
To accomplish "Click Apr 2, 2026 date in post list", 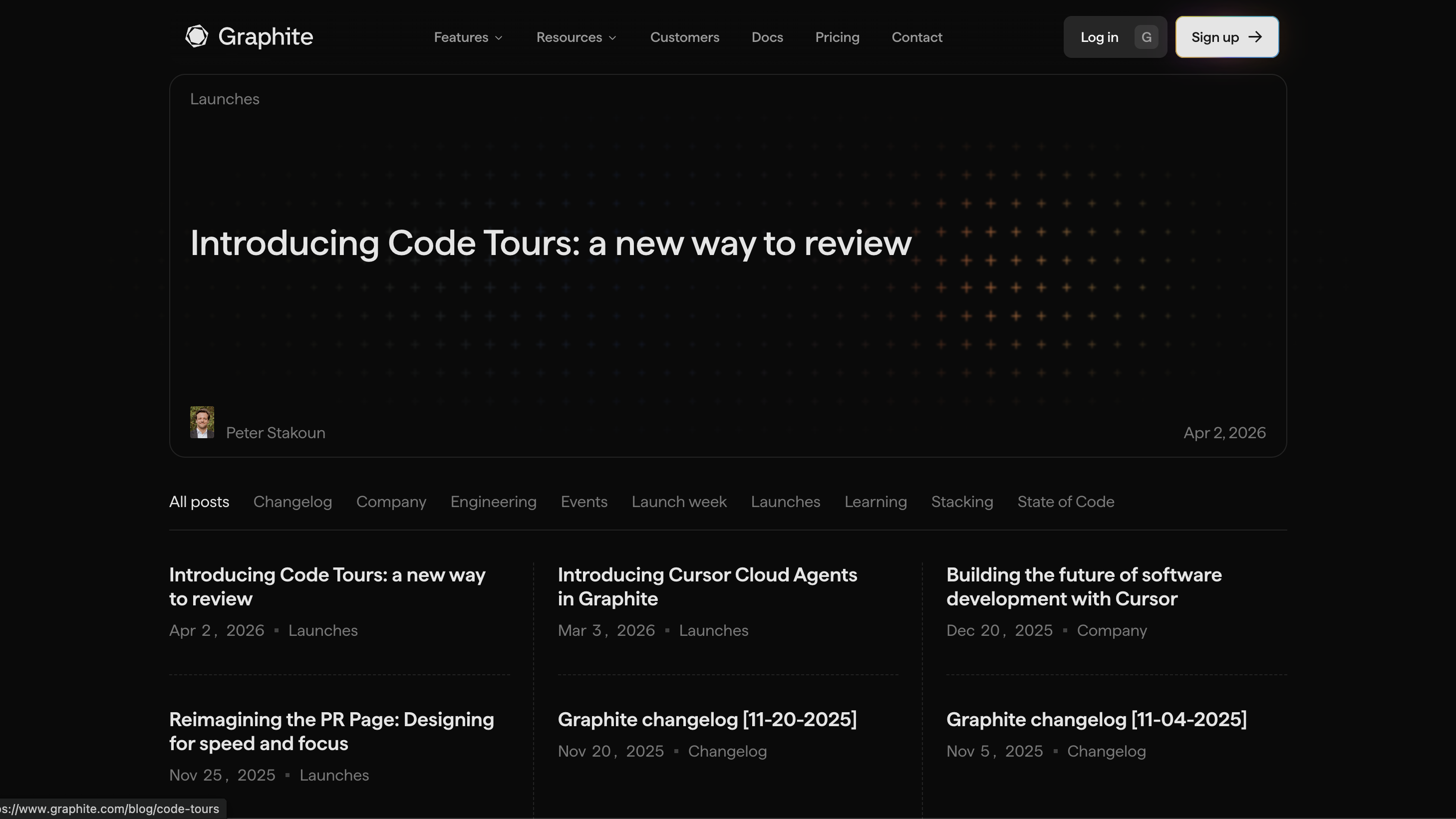I will point(217,631).
